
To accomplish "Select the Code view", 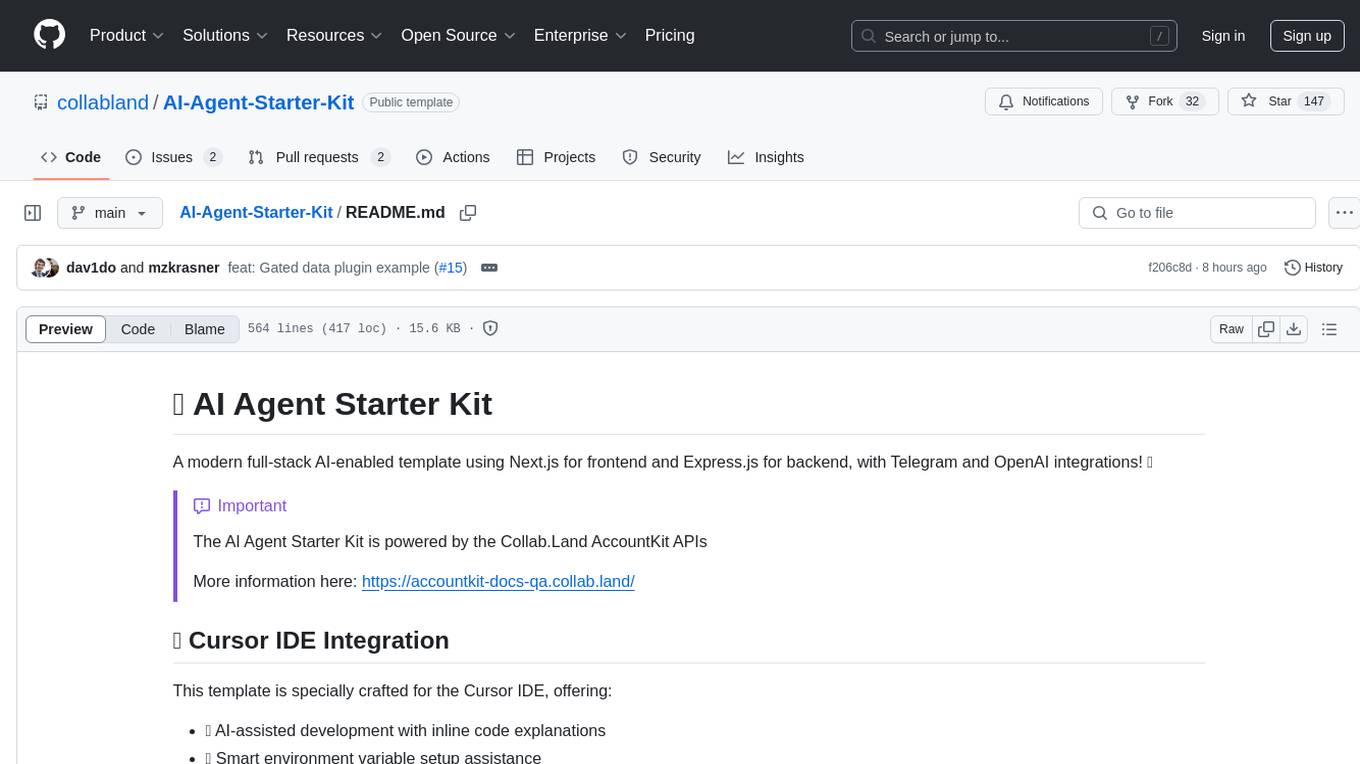I will tap(138, 329).
